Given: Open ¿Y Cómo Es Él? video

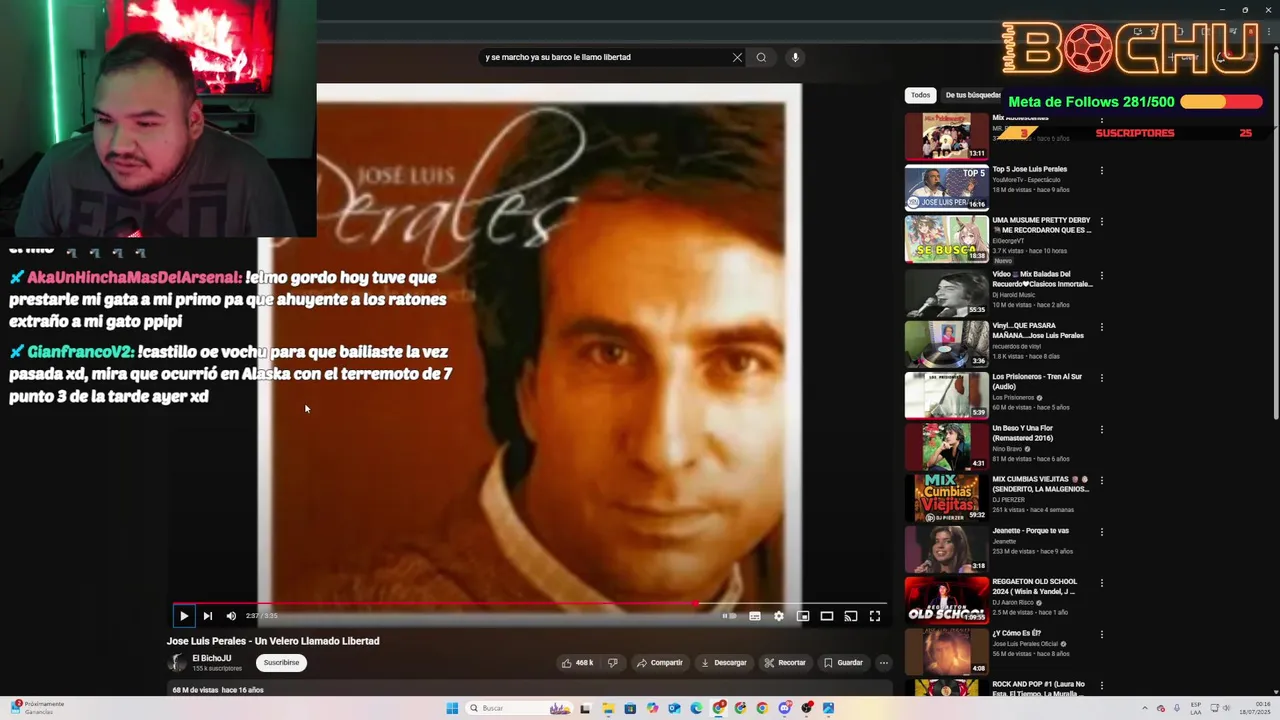Looking at the screenshot, I should 946,652.
